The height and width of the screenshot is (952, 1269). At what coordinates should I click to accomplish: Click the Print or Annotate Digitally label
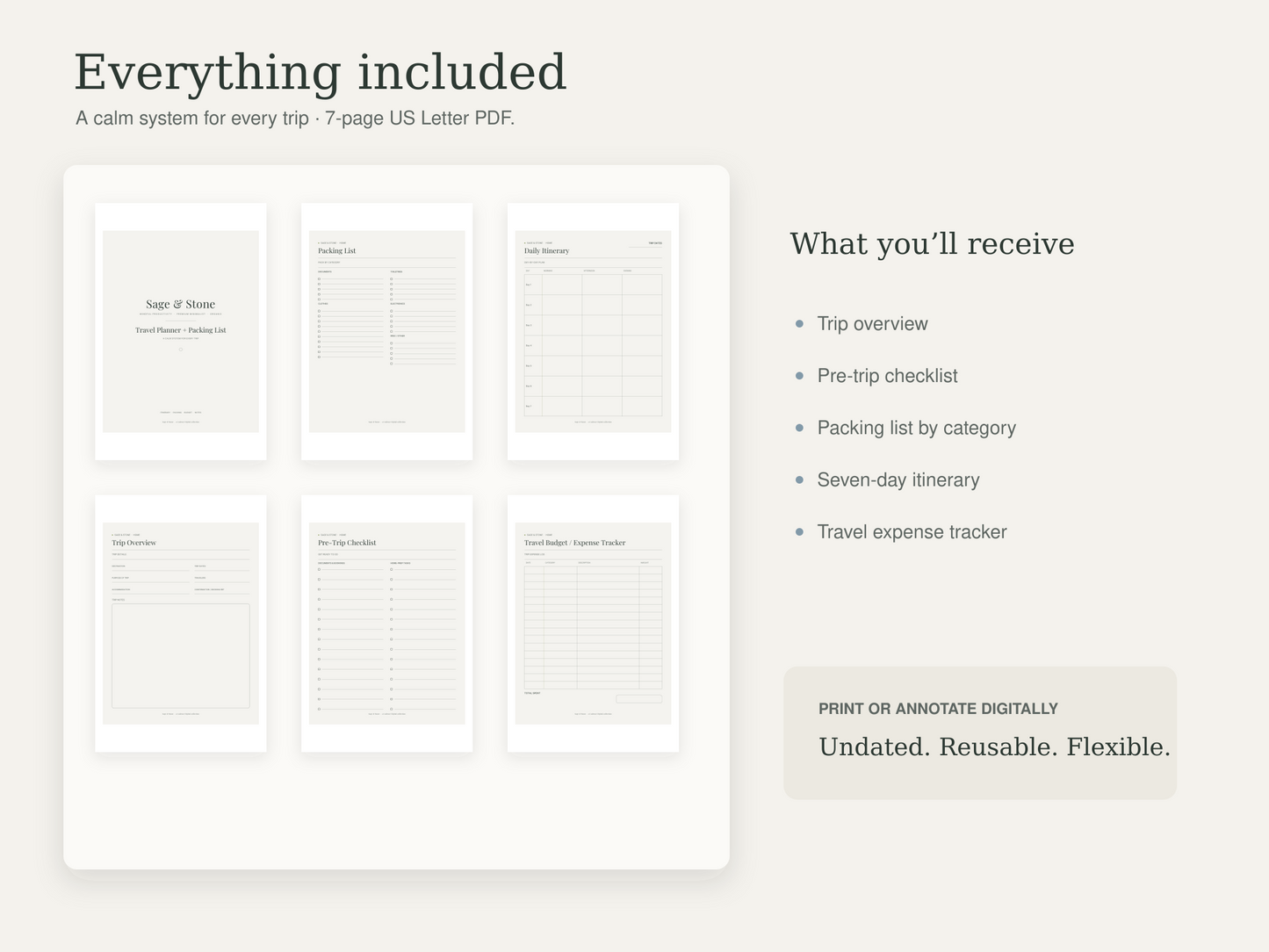pos(938,709)
